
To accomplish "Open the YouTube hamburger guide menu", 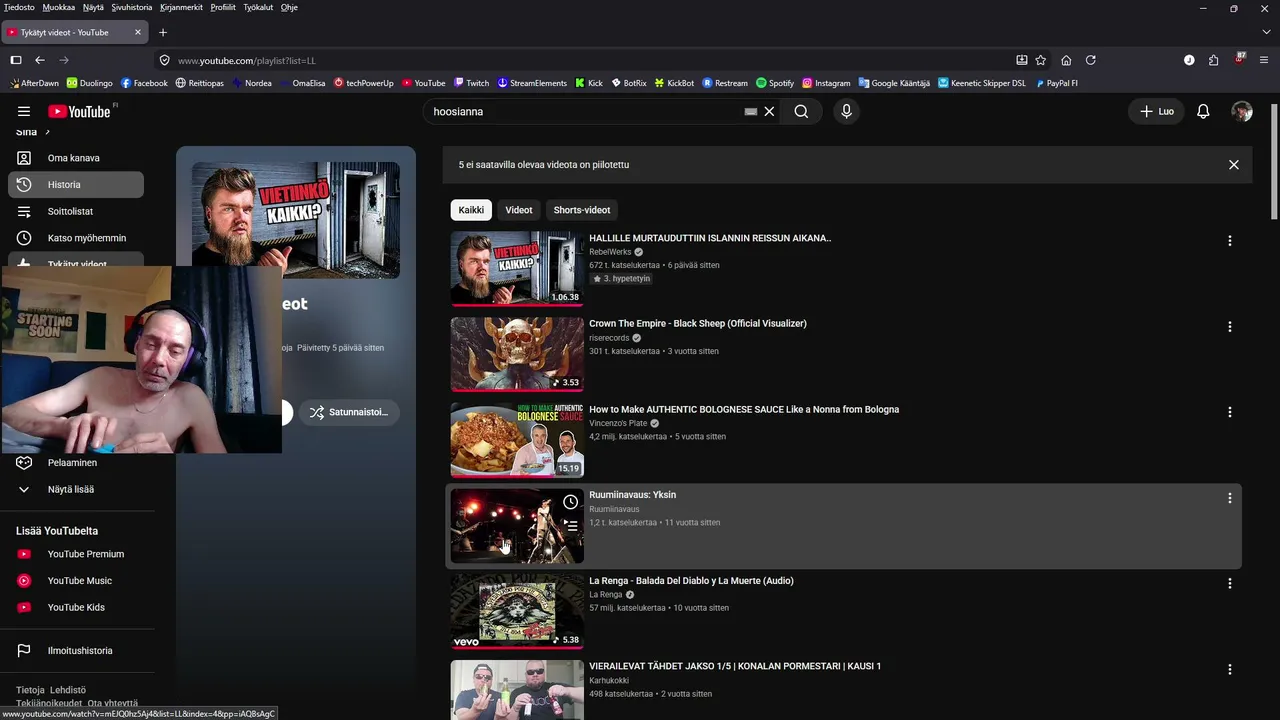I will (24, 112).
